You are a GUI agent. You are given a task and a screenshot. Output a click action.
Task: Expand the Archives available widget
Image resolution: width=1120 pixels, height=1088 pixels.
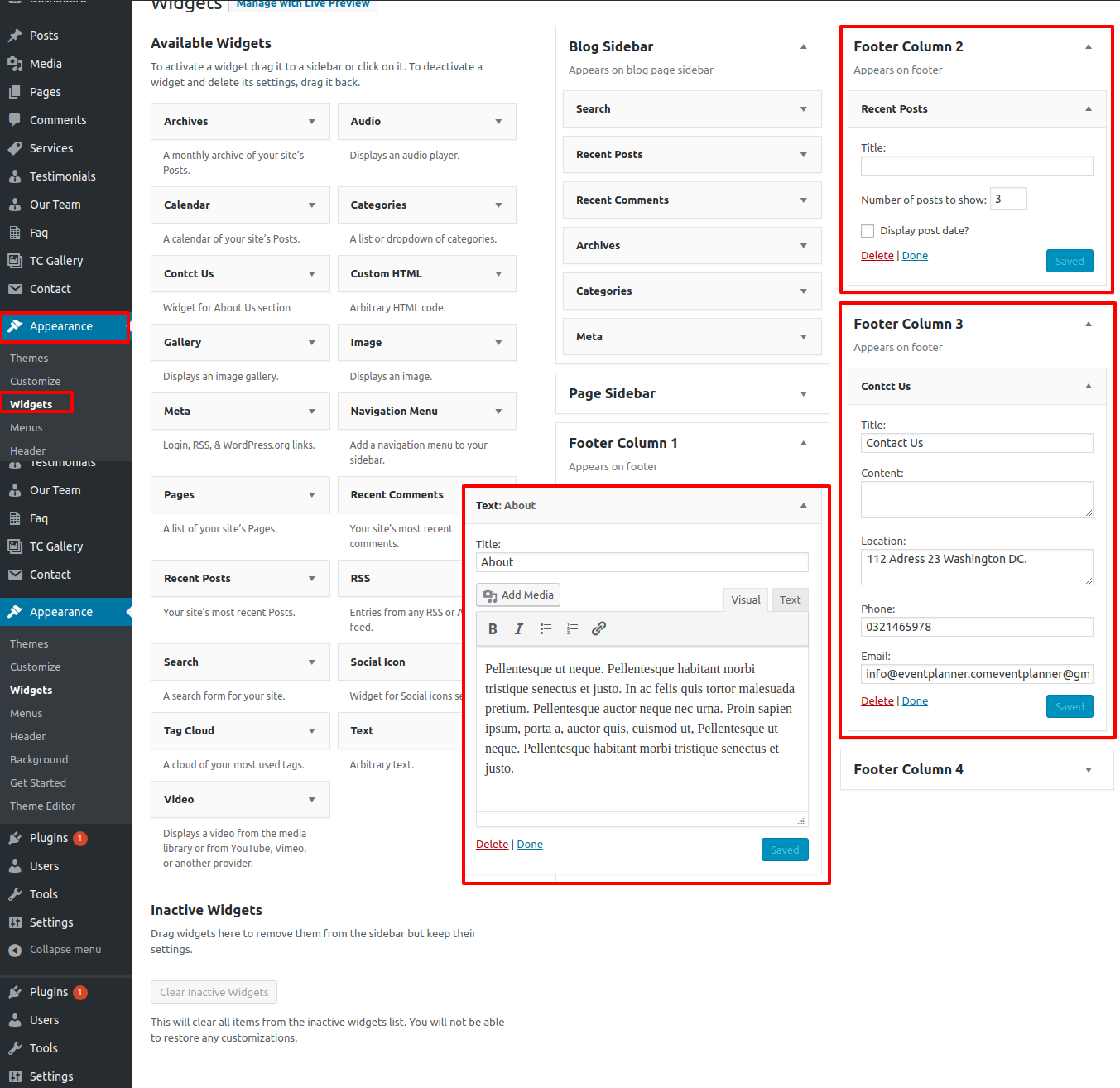tap(311, 122)
